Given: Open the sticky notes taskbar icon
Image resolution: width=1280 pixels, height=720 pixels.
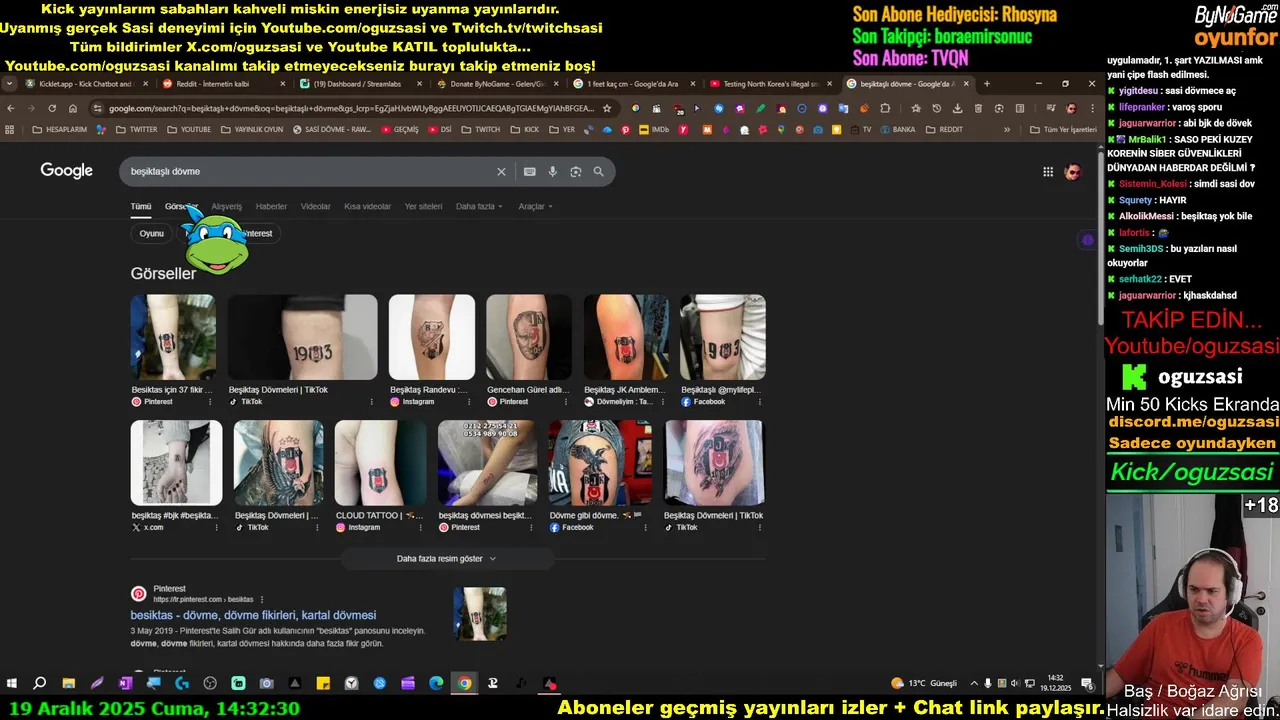Looking at the screenshot, I should click(x=323, y=683).
